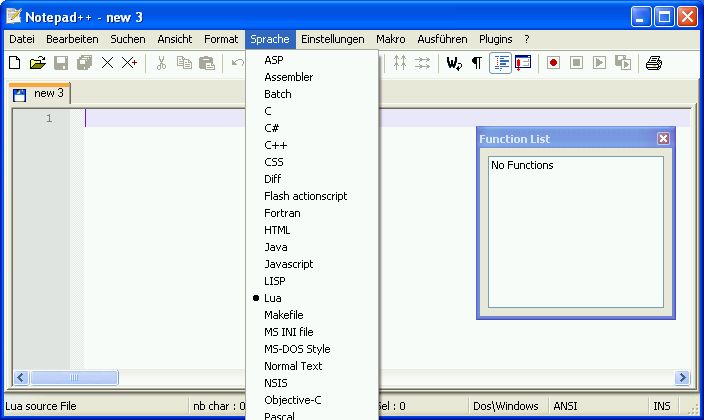Stop macro recording square icon
704x420 pixels.
point(576,63)
